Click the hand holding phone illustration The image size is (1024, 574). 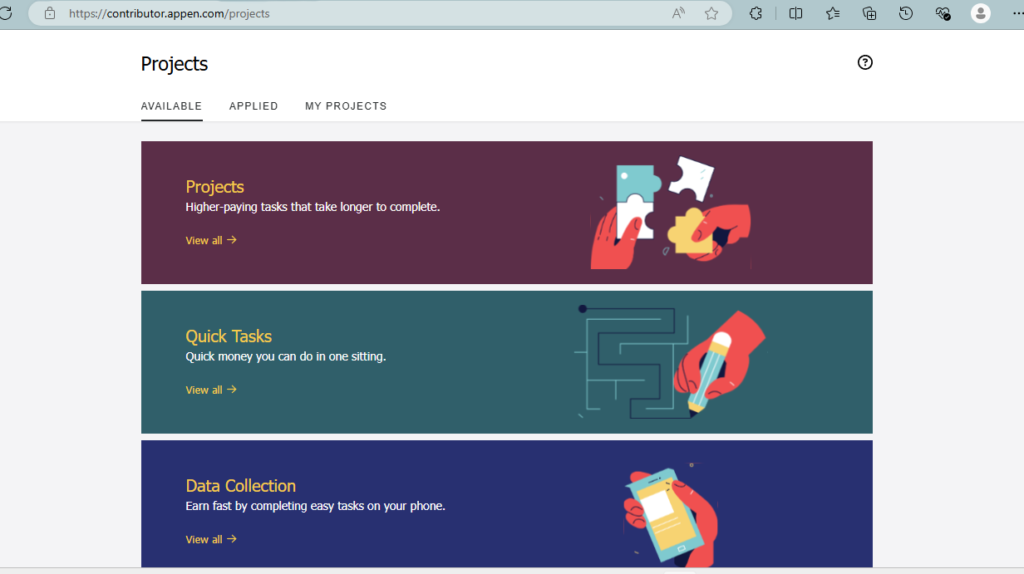click(671, 513)
